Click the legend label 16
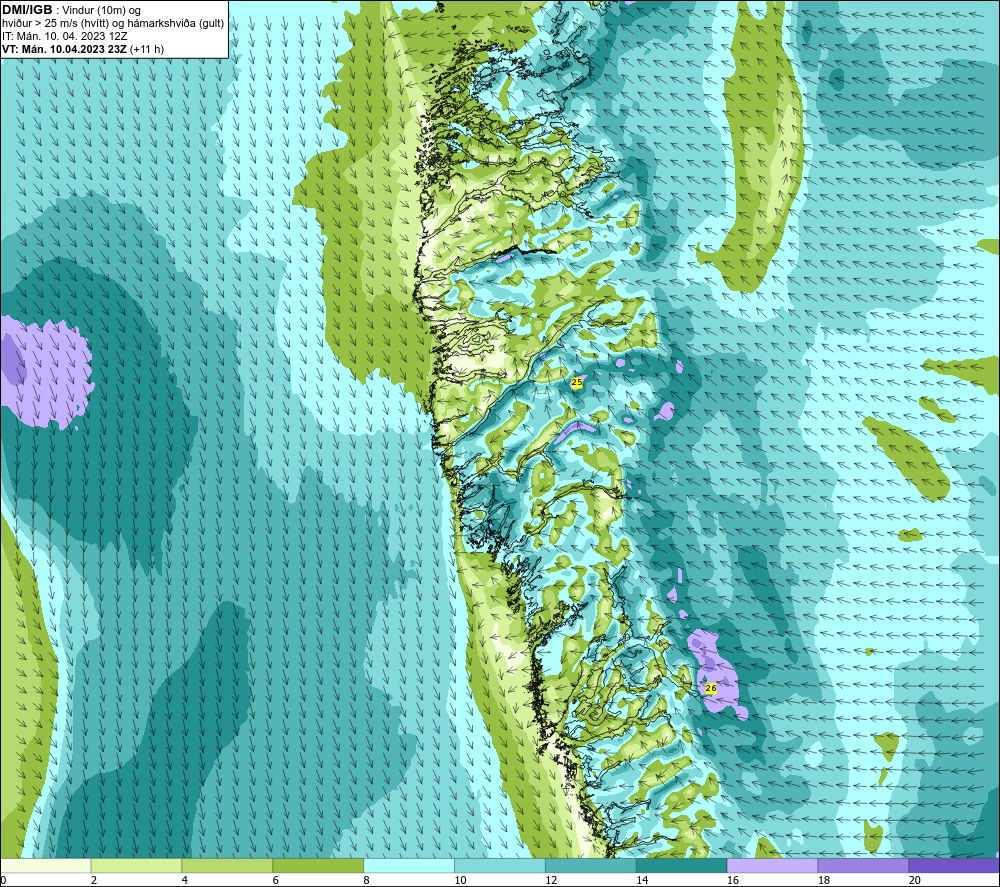Screen dimensions: 1000x887 [733, 881]
